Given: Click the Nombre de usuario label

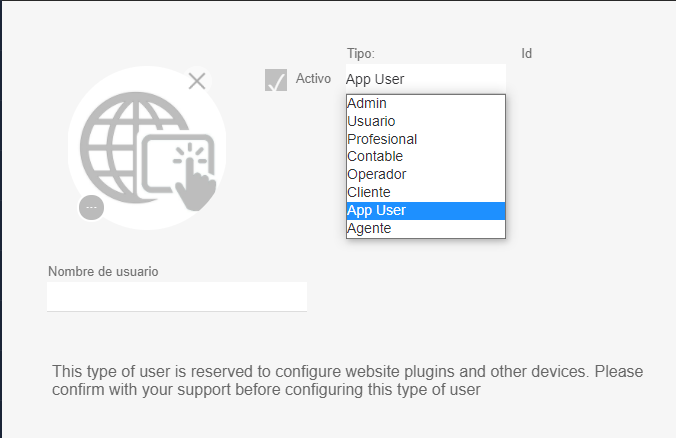Looking at the screenshot, I should pos(103,271).
